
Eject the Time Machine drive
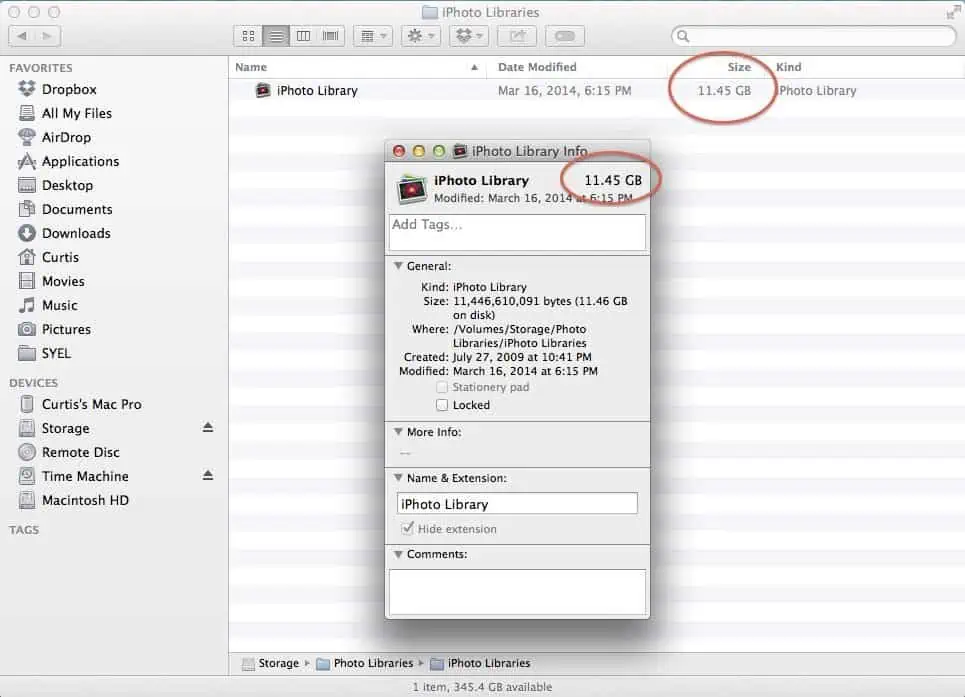[x=208, y=476]
